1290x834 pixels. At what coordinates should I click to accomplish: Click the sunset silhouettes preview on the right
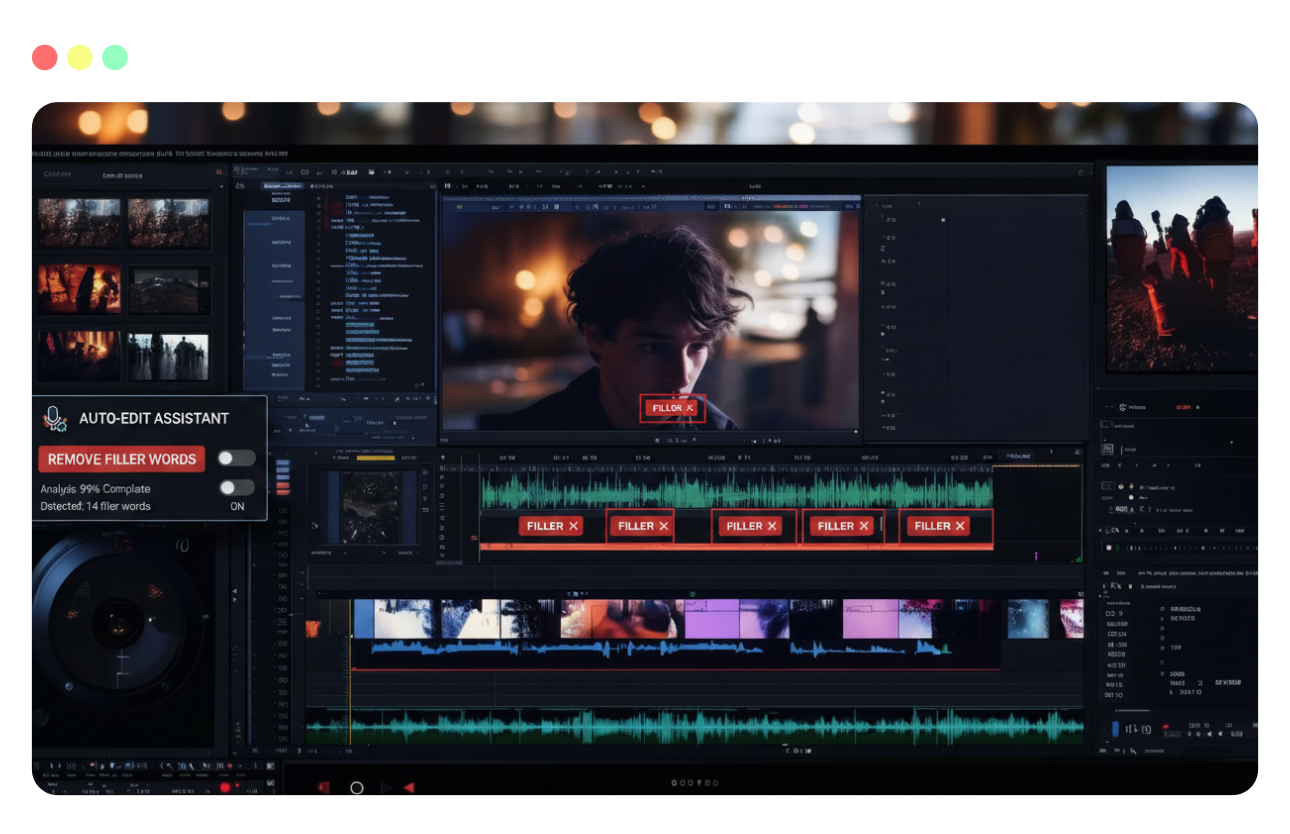click(1181, 268)
